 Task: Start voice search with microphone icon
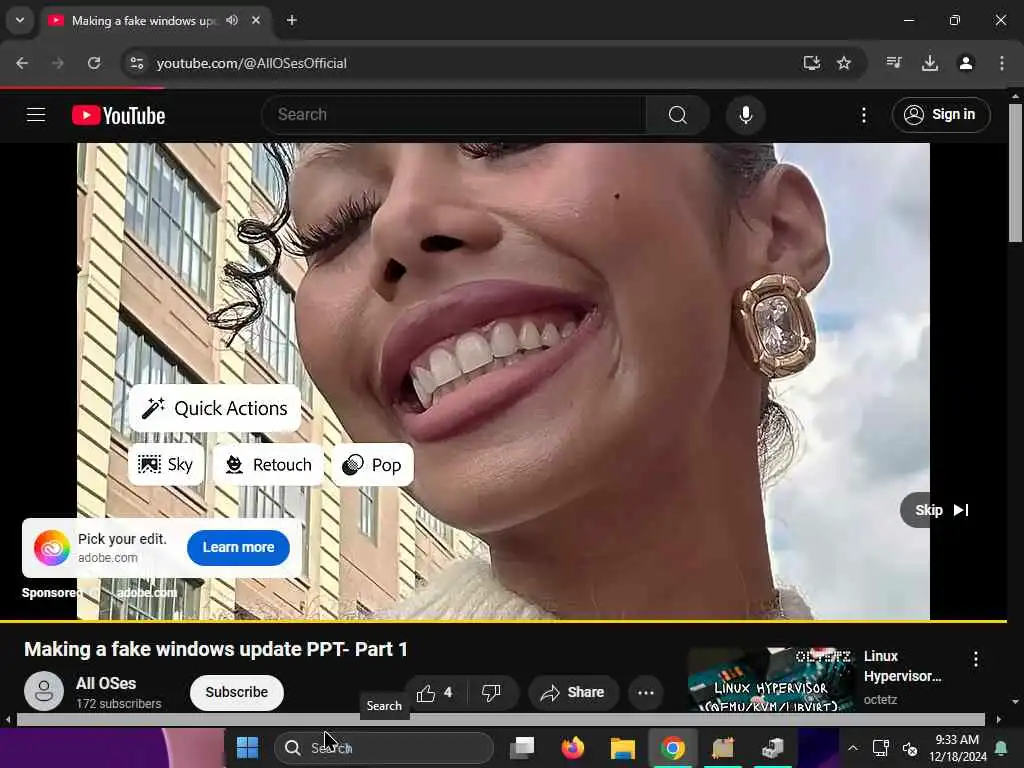click(745, 115)
